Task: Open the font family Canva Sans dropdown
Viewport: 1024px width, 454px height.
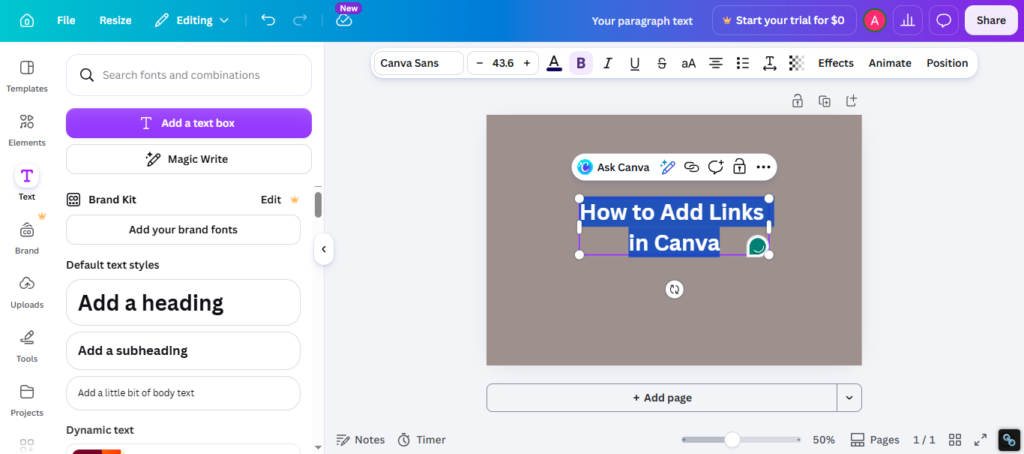Action: (419, 63)
